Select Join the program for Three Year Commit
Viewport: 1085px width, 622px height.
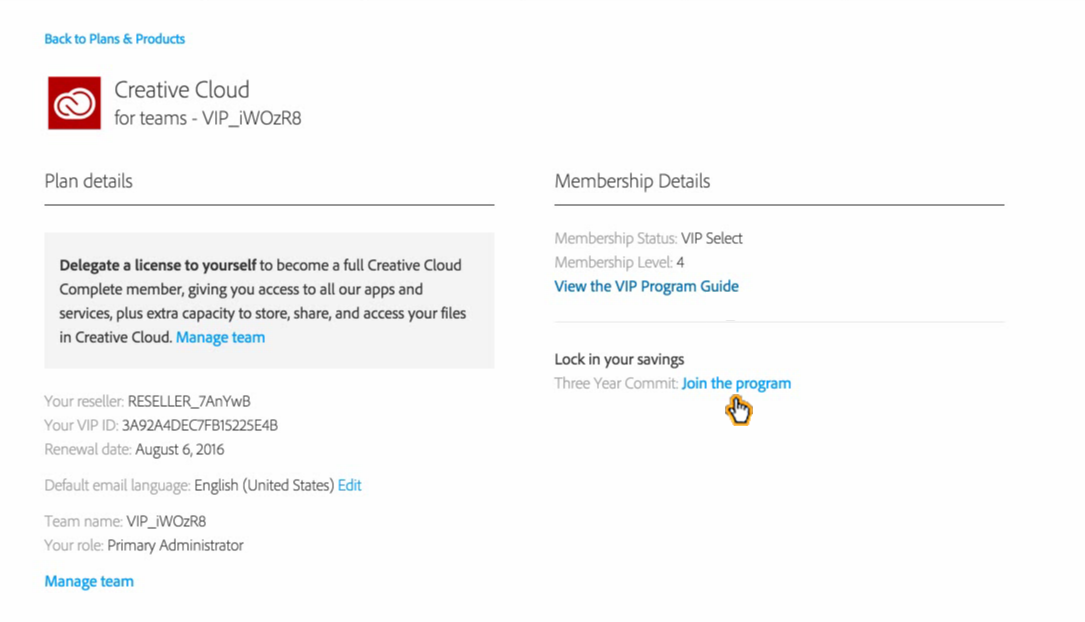(x=736, y=383)
